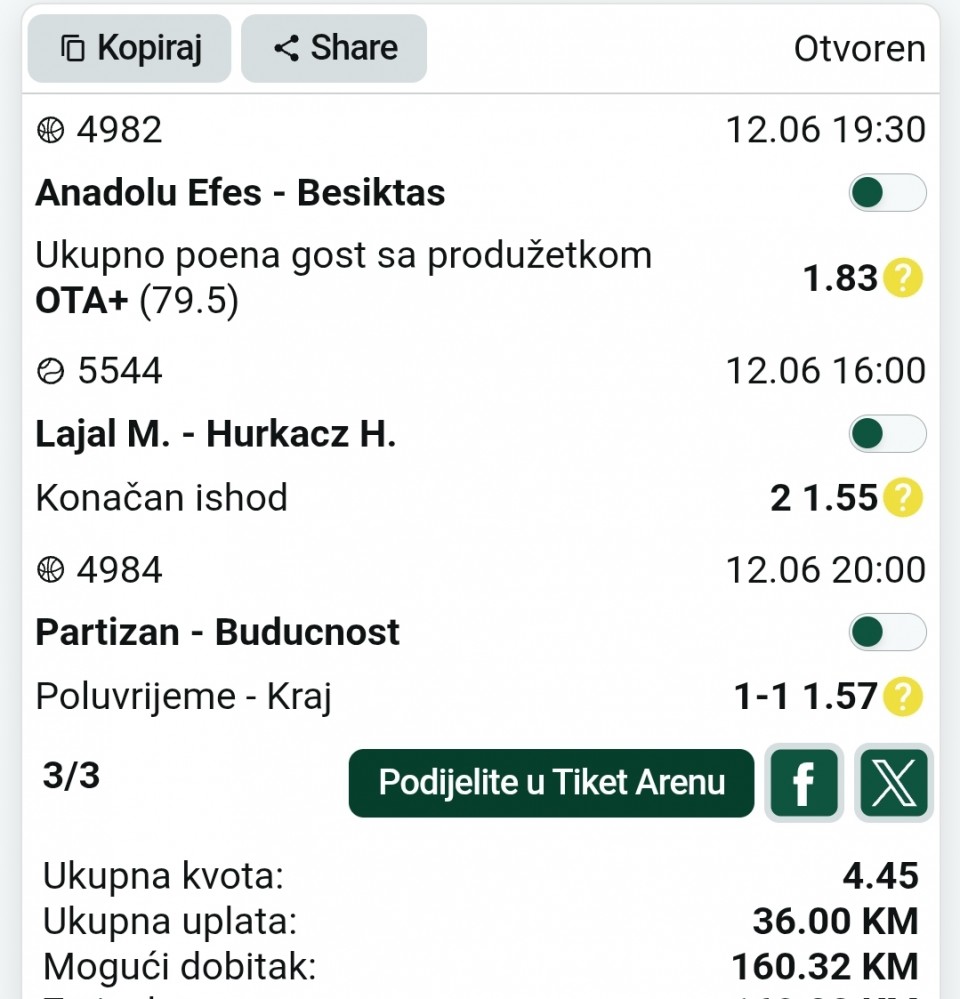Open Lajal M. - Hurkacz H. match title
960x999 pixels.
click(216, 435)
